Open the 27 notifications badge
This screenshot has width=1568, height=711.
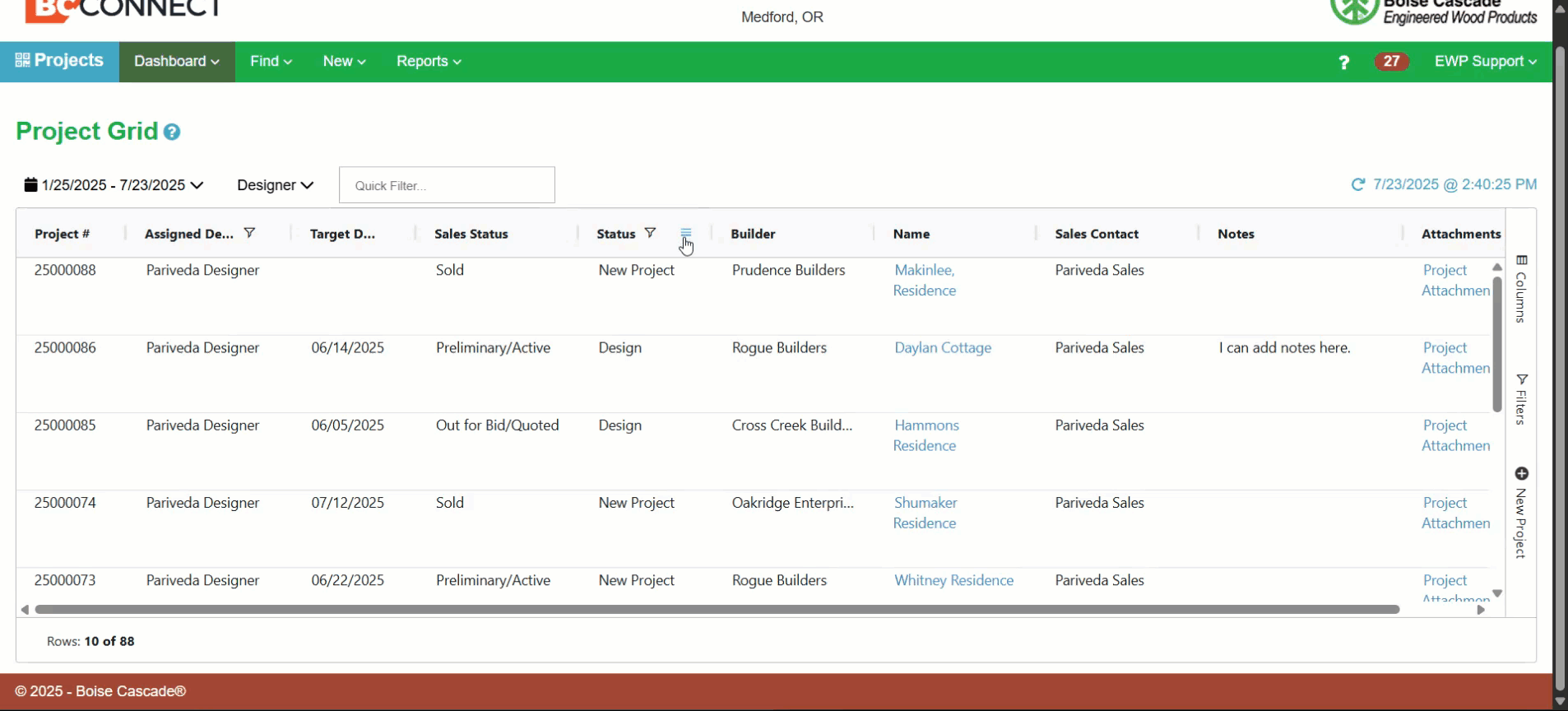coord(1391,61)
